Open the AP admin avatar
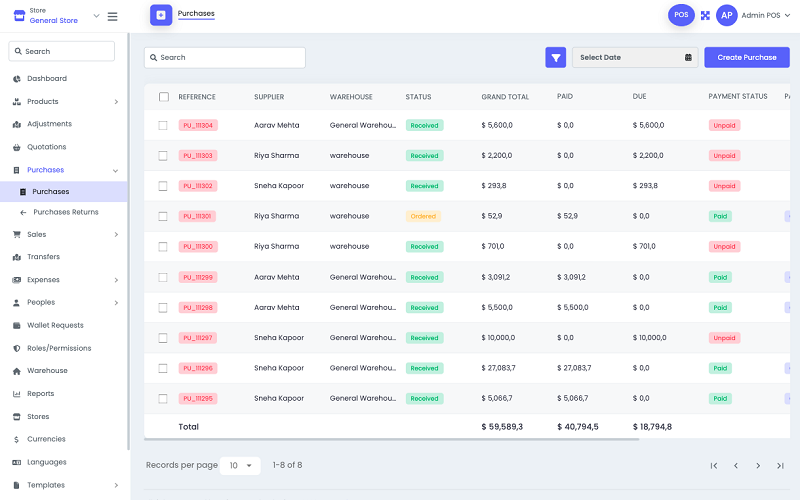This screenshot has height=500, width=800. tap(727, 15)
